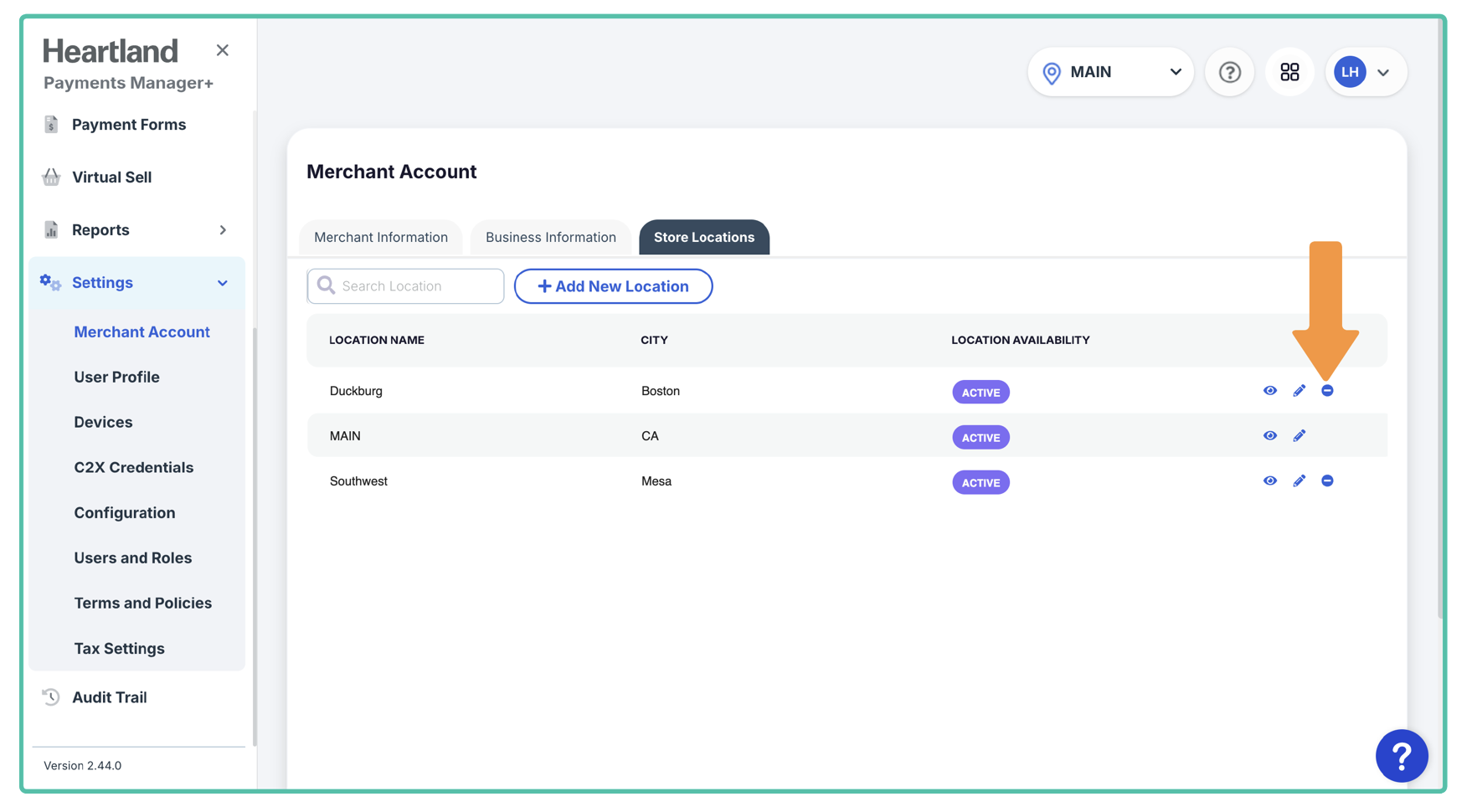
Task: Close the sidebar with the X icon
Action: click(x=222, y=50)
